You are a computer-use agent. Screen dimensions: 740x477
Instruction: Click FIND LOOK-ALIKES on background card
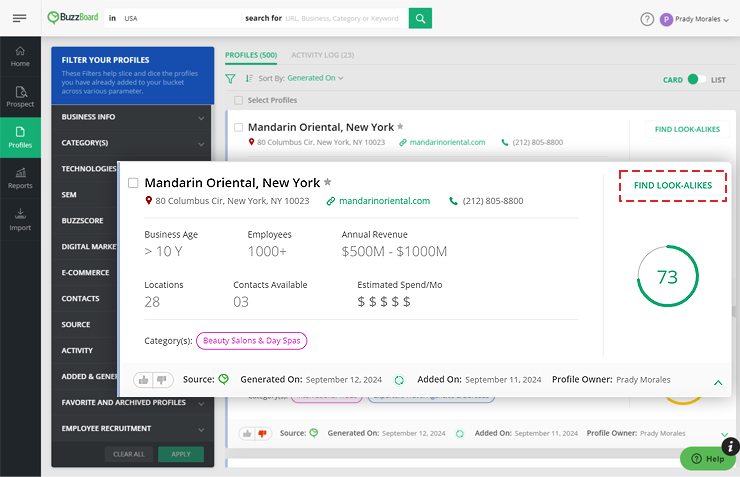pyautogui.click(x=687, y=129)
